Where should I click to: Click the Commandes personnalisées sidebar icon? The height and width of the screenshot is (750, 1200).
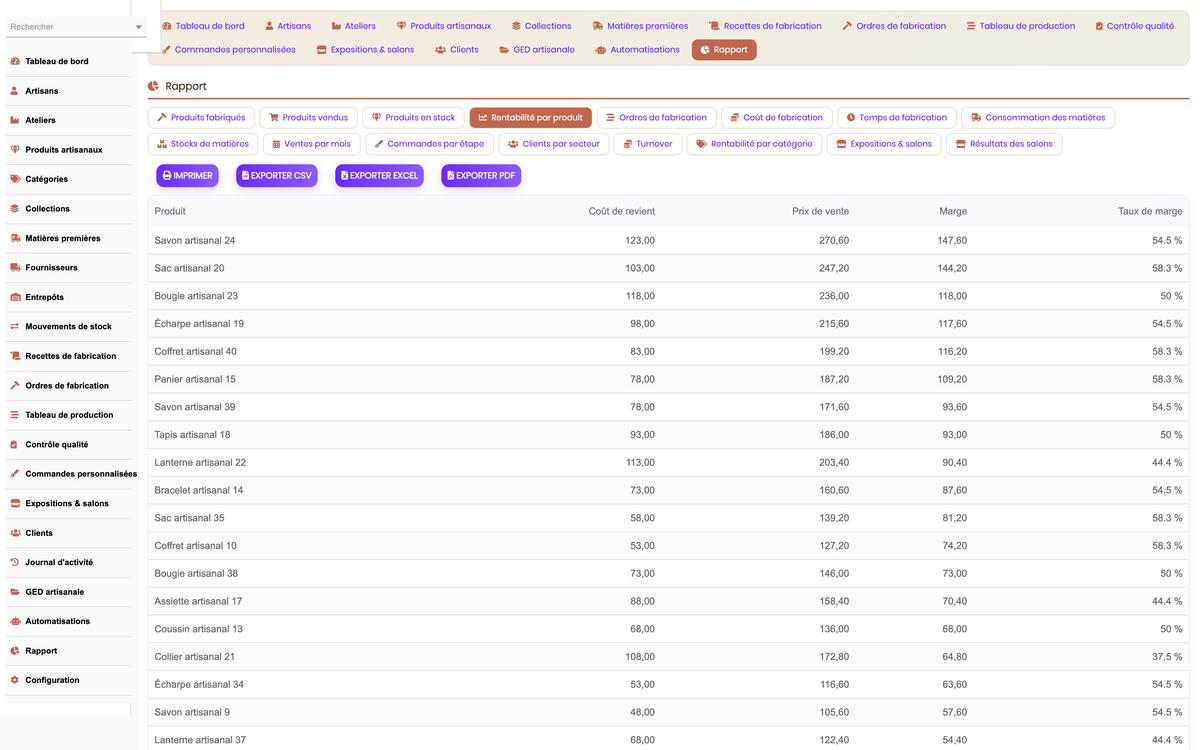(15, 474)
